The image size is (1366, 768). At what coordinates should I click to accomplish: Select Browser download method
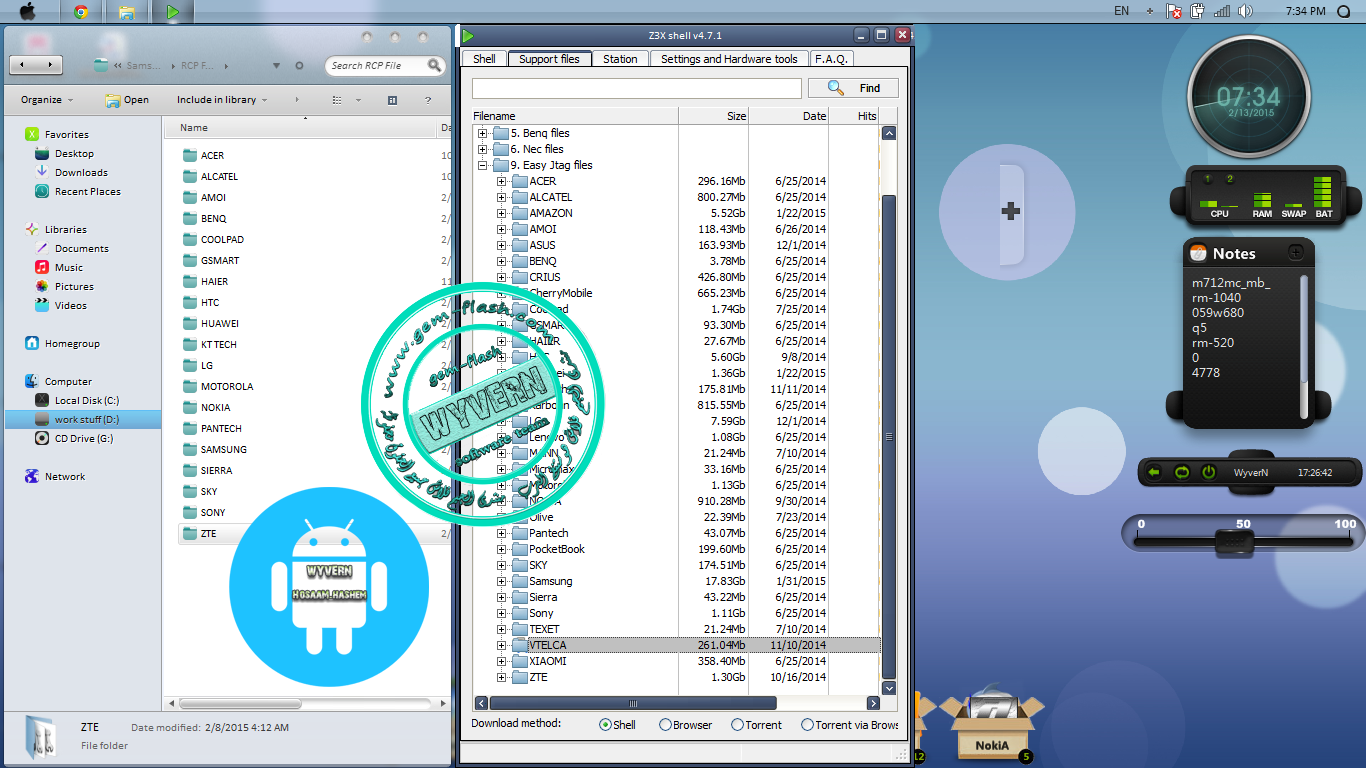(x=685, y=725)
